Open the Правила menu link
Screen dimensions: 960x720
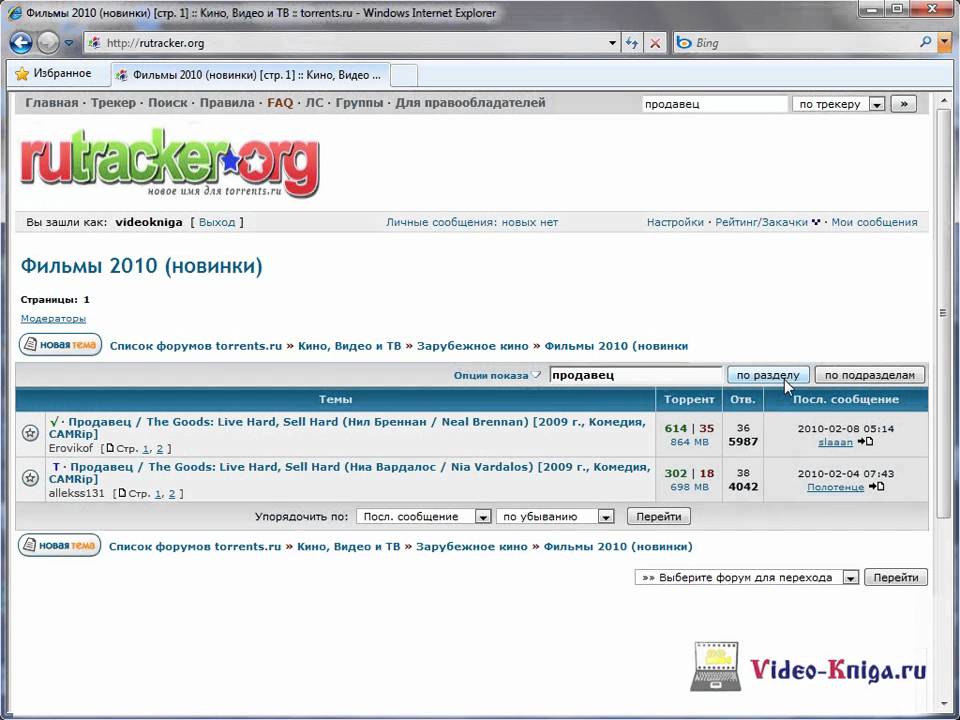pyautogui.click(x=227, y=103)
